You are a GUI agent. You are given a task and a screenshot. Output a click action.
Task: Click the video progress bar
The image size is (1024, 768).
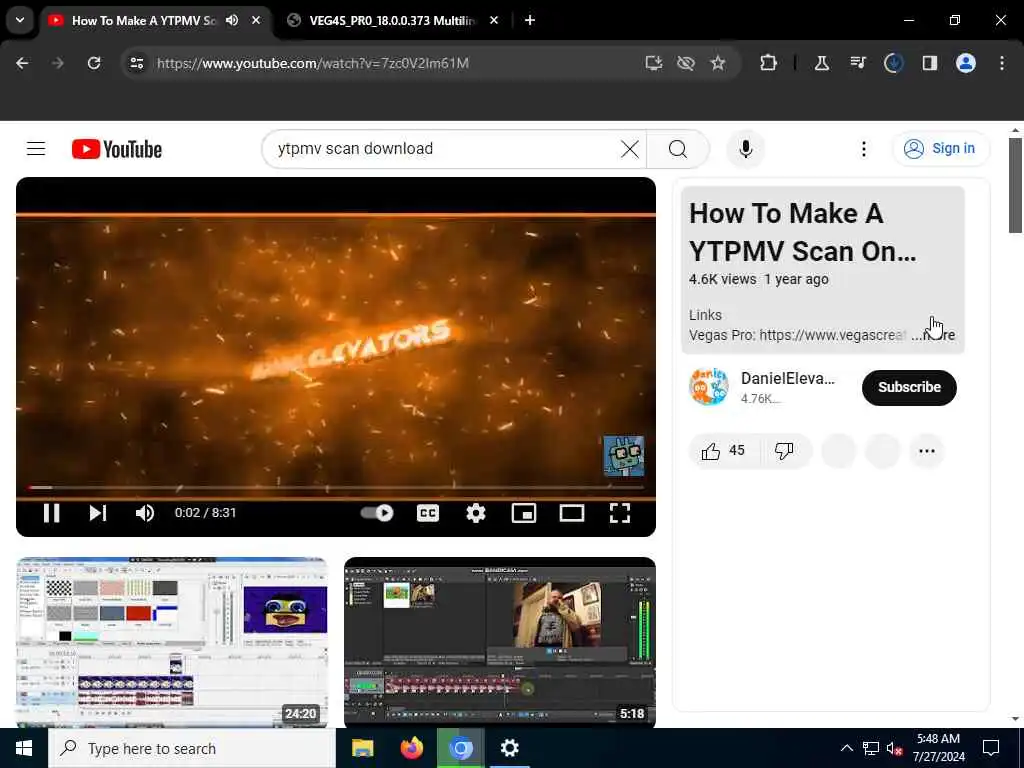pos(336,487)
